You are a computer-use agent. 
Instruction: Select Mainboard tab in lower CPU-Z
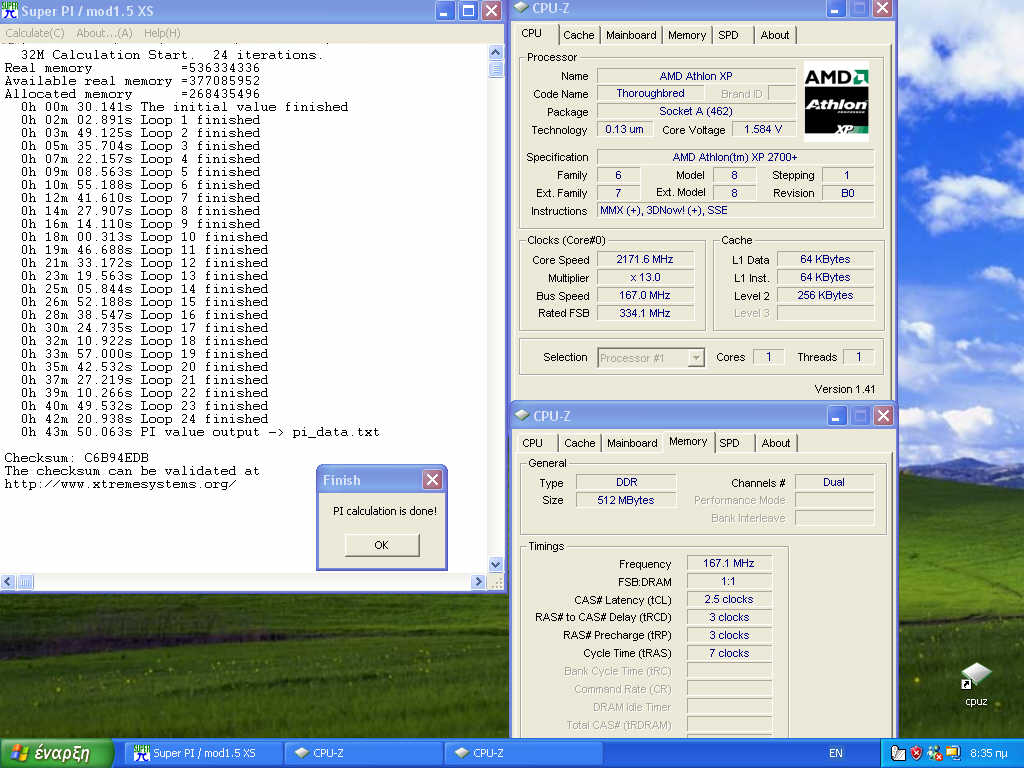[x=632, y=443]
